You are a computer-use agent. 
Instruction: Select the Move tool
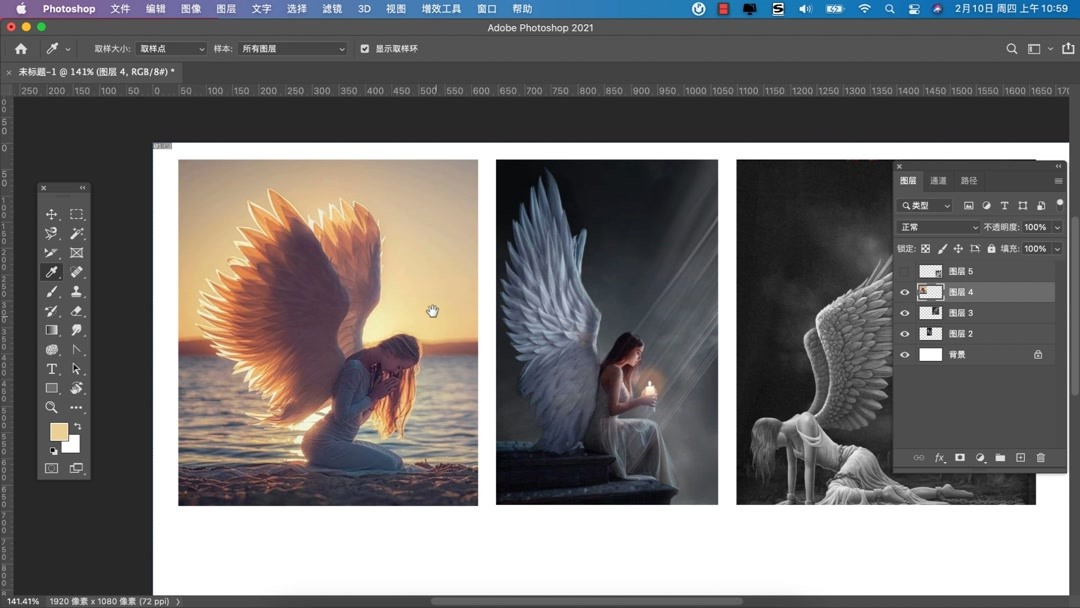[53, 215]
